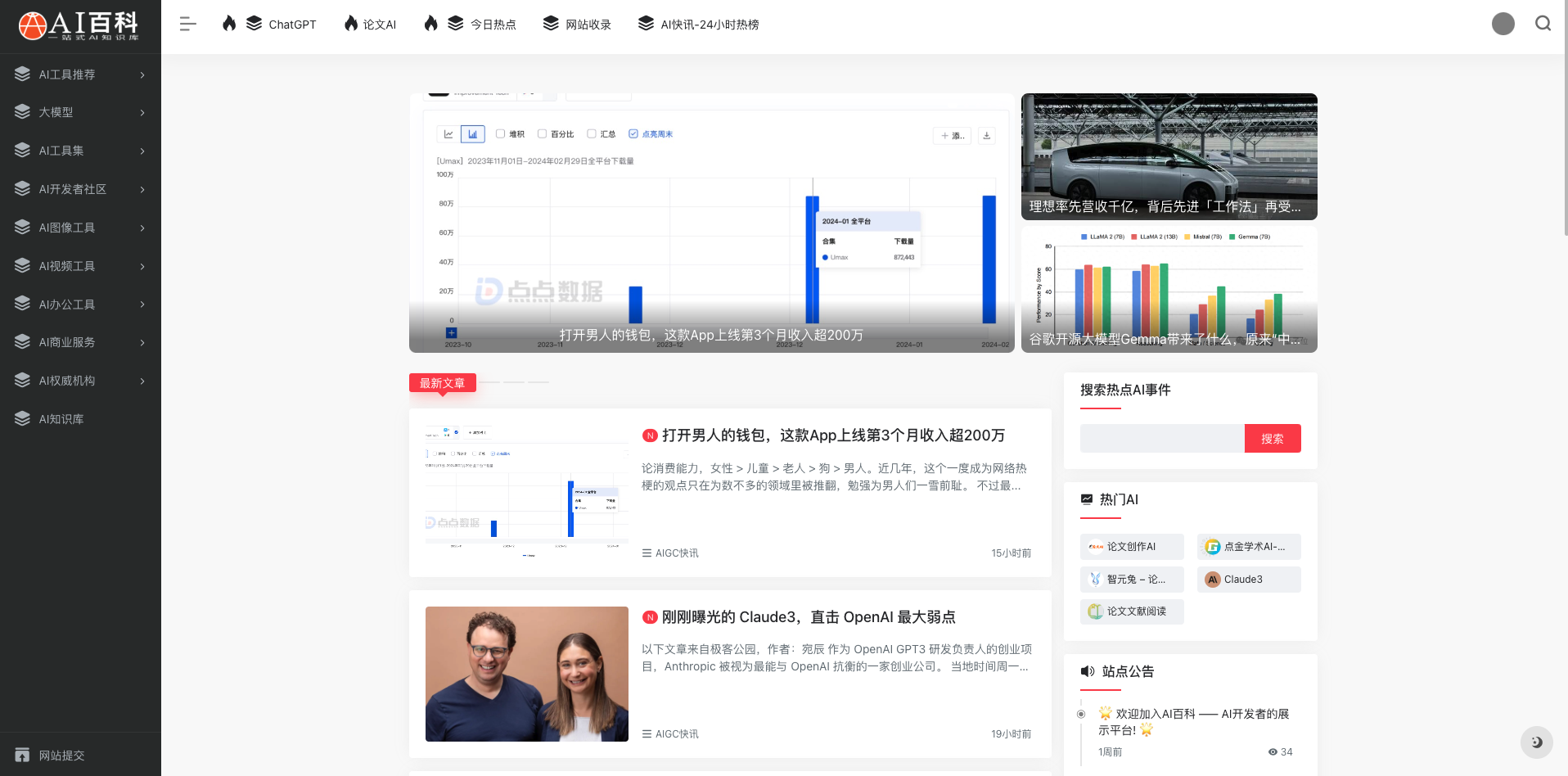
Task: Click the AI图像工具 stack icon
Action: (x=22, y=227)
